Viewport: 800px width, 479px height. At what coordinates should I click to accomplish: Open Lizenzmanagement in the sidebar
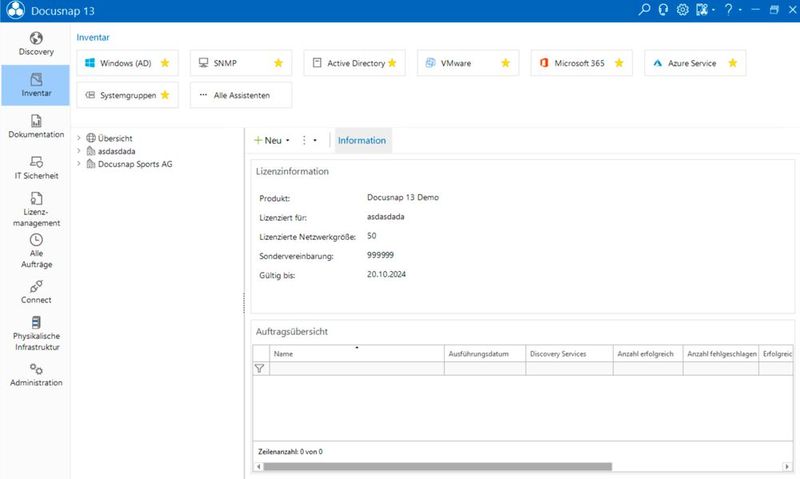(35, 209)
